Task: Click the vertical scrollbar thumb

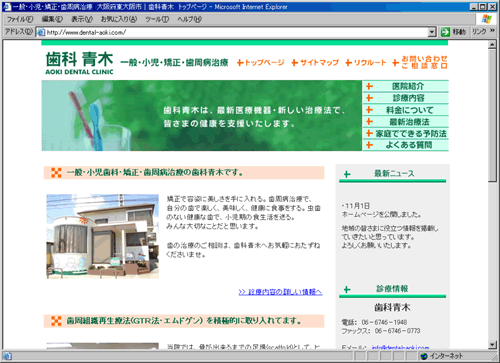Action: click(x=492, y=115)
